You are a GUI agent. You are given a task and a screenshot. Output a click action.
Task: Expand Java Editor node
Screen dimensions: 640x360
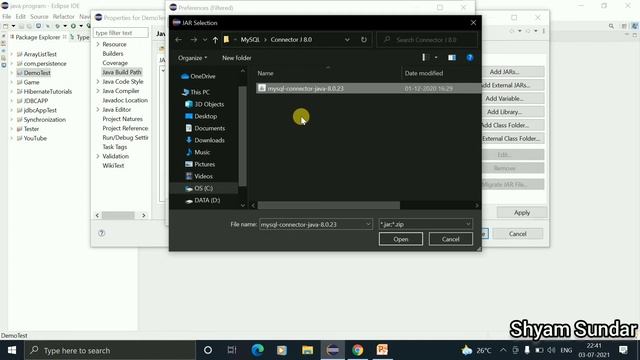98,110
